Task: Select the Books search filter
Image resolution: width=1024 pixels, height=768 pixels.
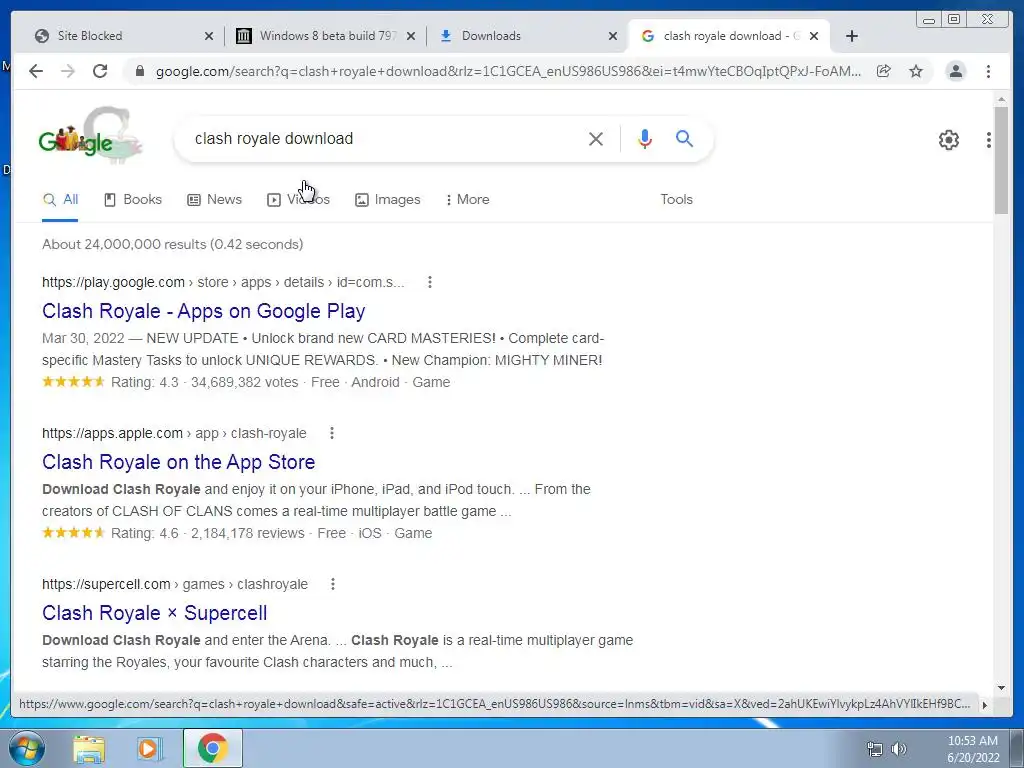Action: point(133,199)
